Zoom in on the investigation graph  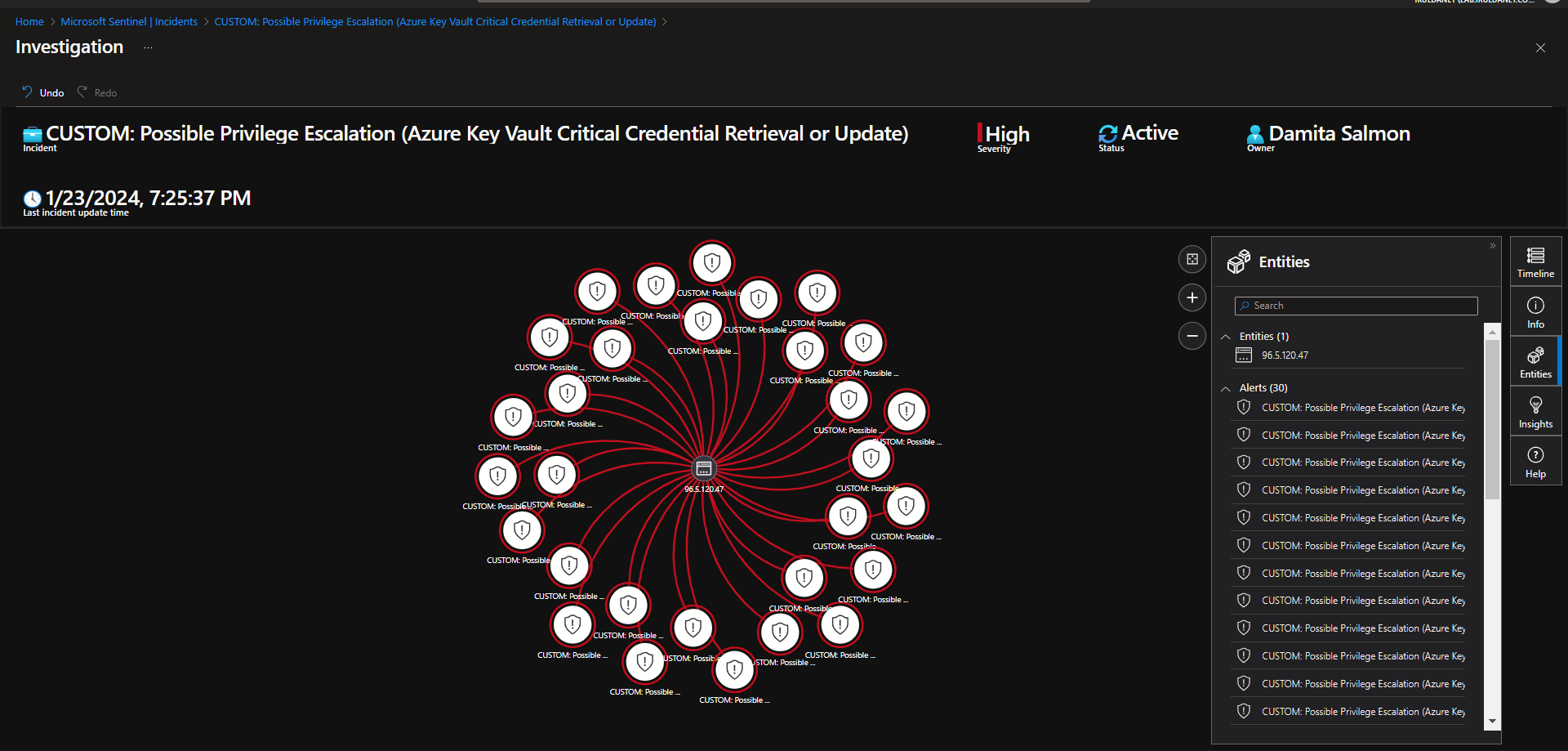point(1192,297)
